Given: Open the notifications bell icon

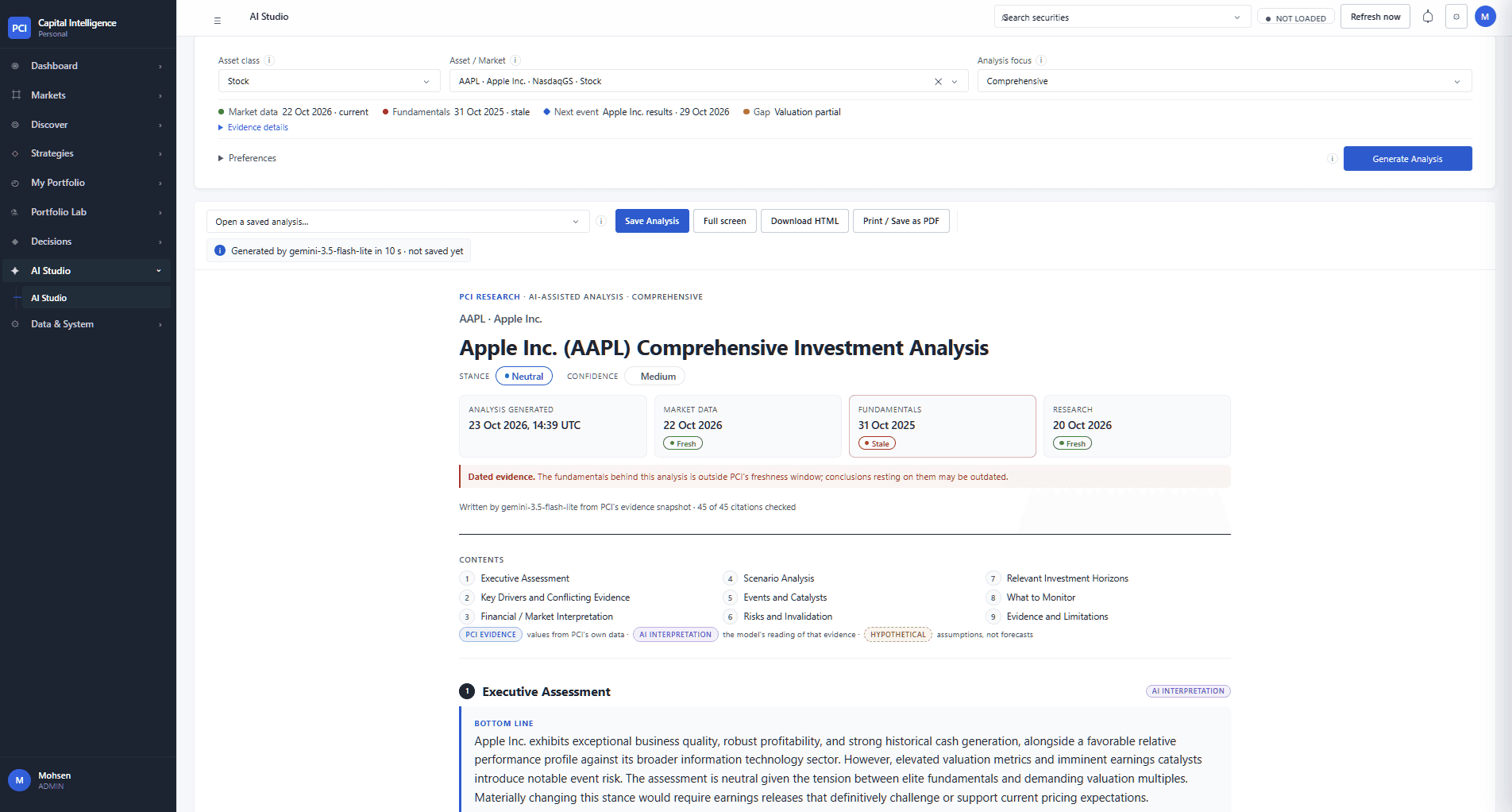Looking at the screenshot, I should pos(1428,17).
